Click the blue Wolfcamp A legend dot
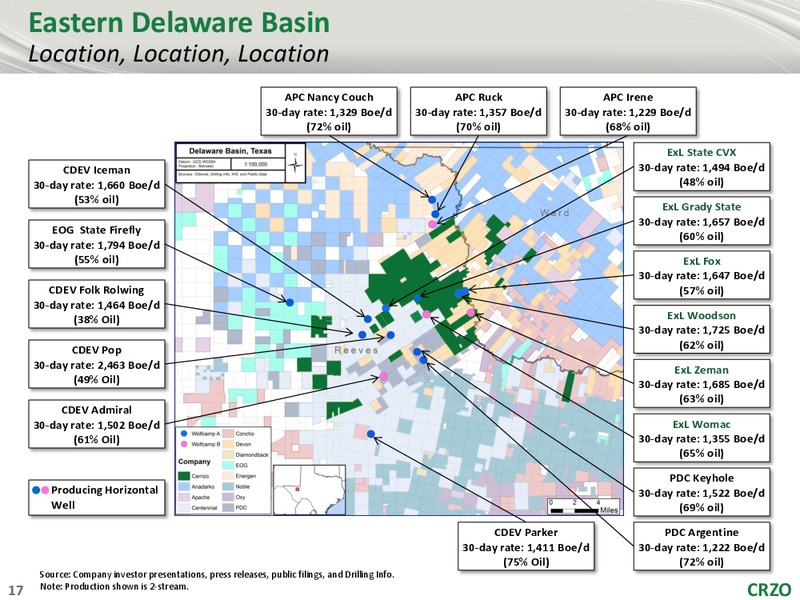Viewport: 800px width, 600px height. pyautogui.click(x=184, y=434)
